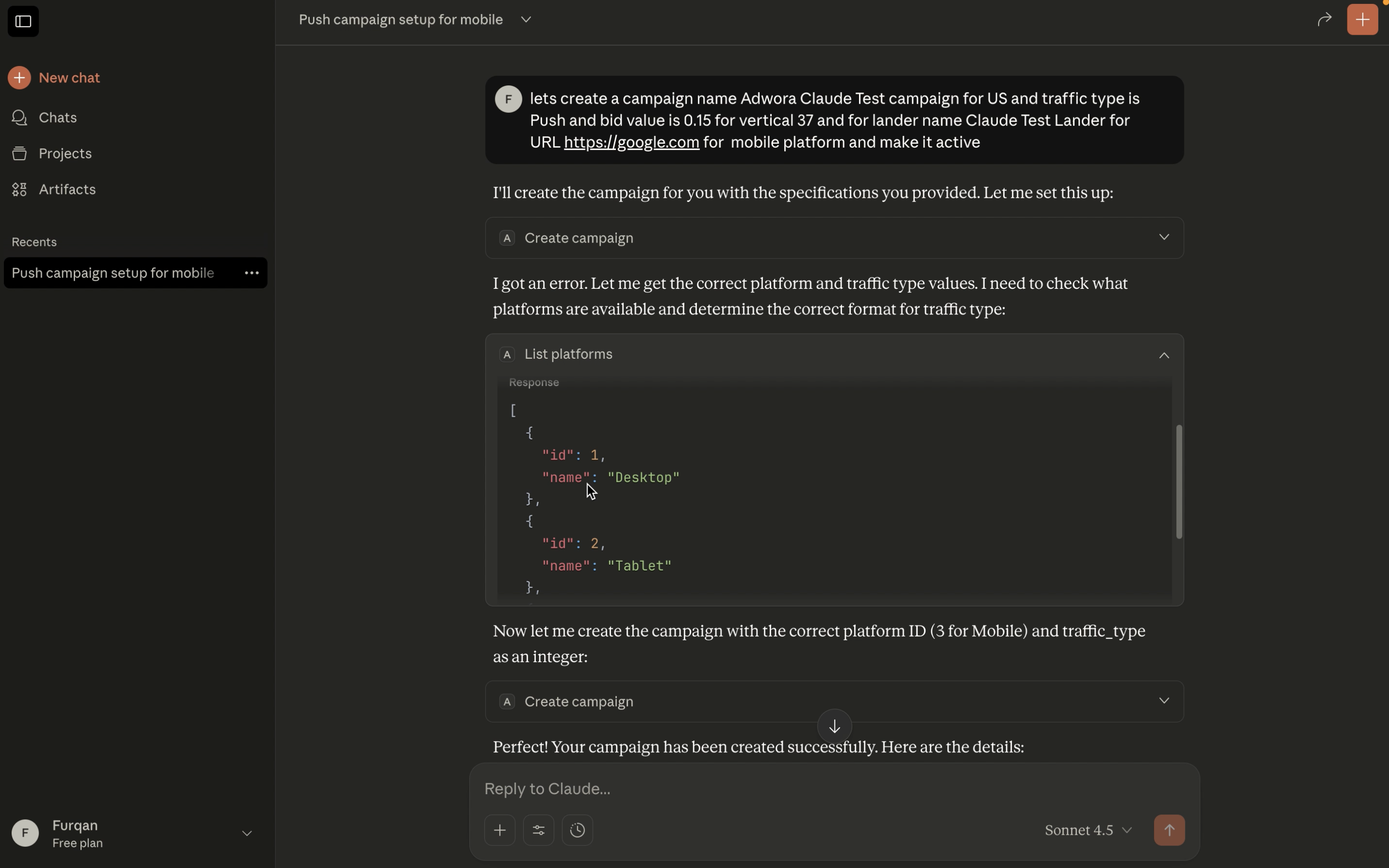Open the Artifacts section
The width and height of the screenshot is (1389, 868).
[67, 190]
